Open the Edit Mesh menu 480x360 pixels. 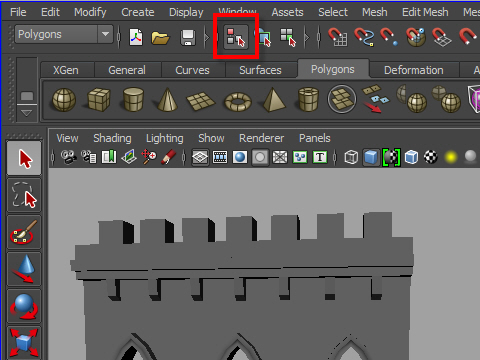pyautogui.click(x=425, y=12)
